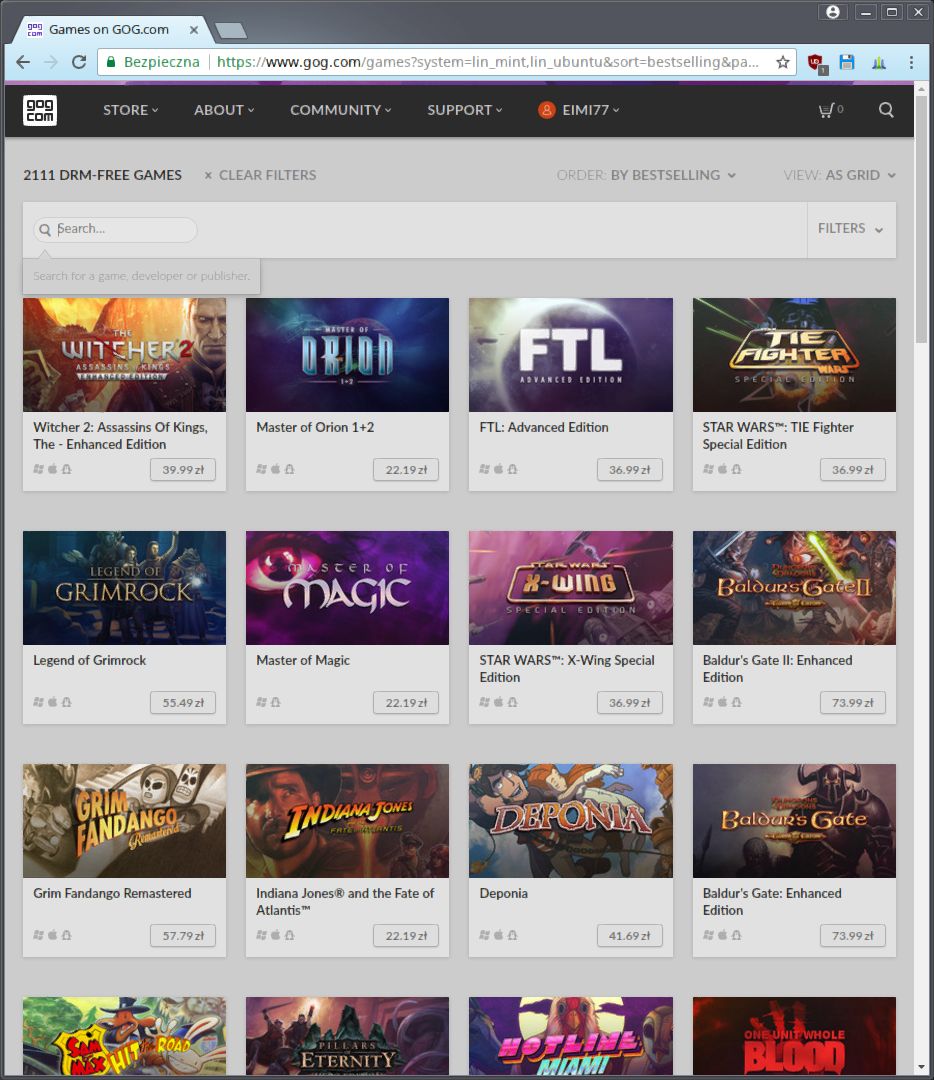Viewport: 934px width, 1080px height.
Task: Bookmark this page with the star icon
Action: (782, 63)
